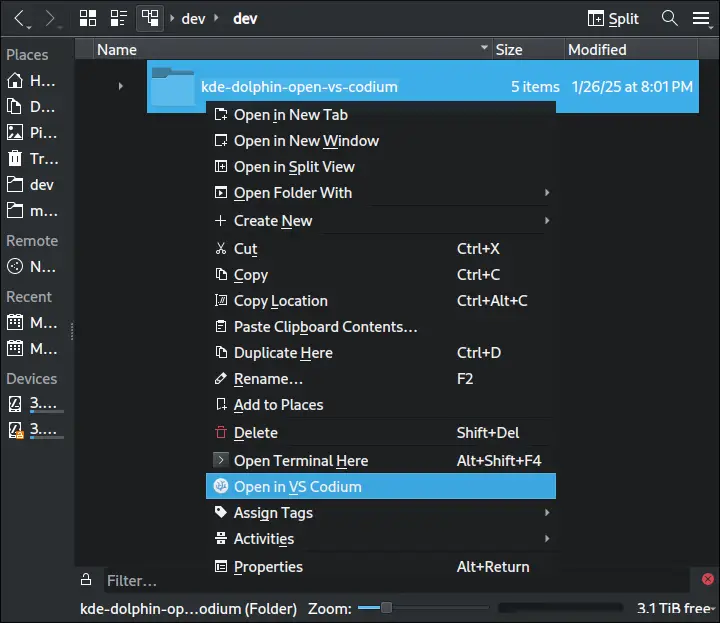Open Home in Places sidebar
This screenshot has height=623, width=720.
[31, 81]
